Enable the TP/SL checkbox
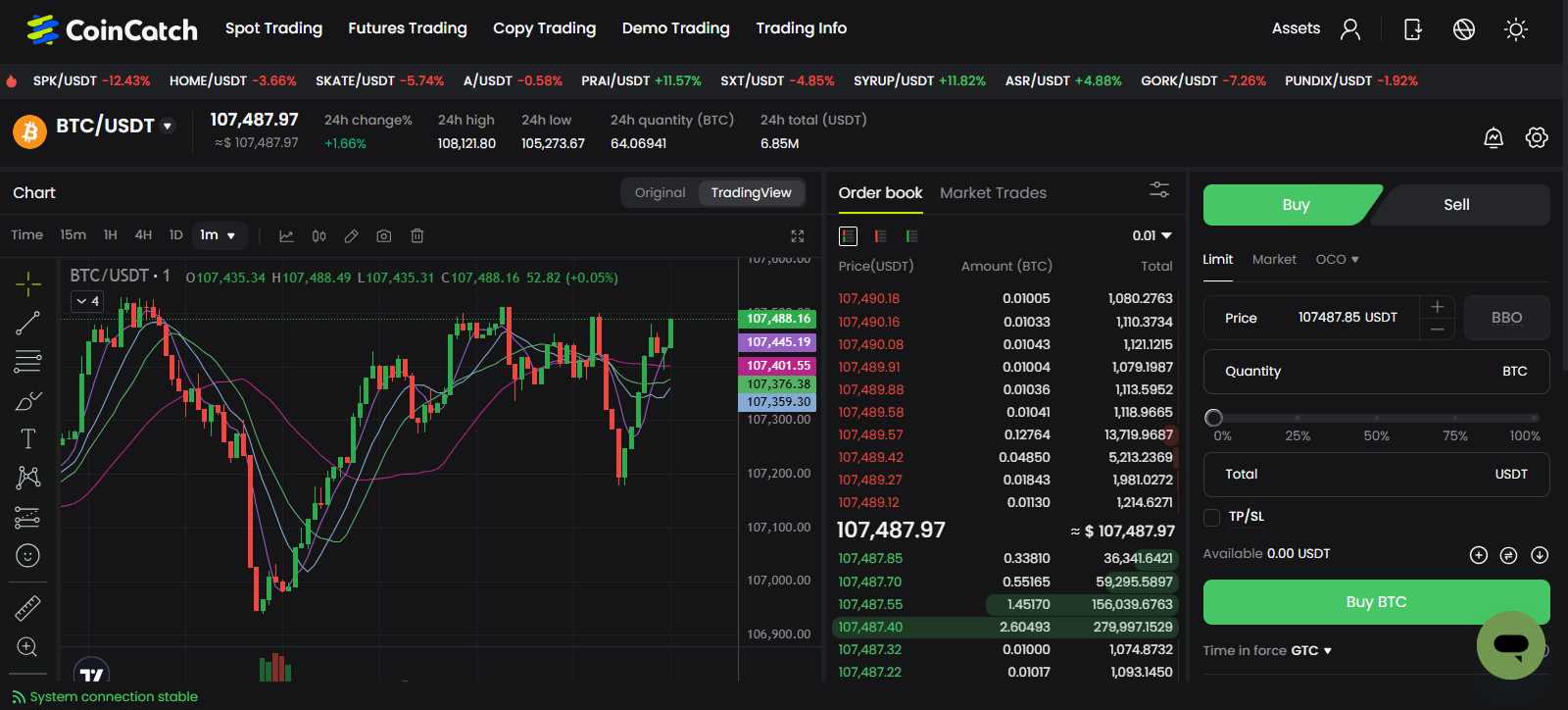Viewport: 1568px width, 710px height. [x=1212, y=517]
